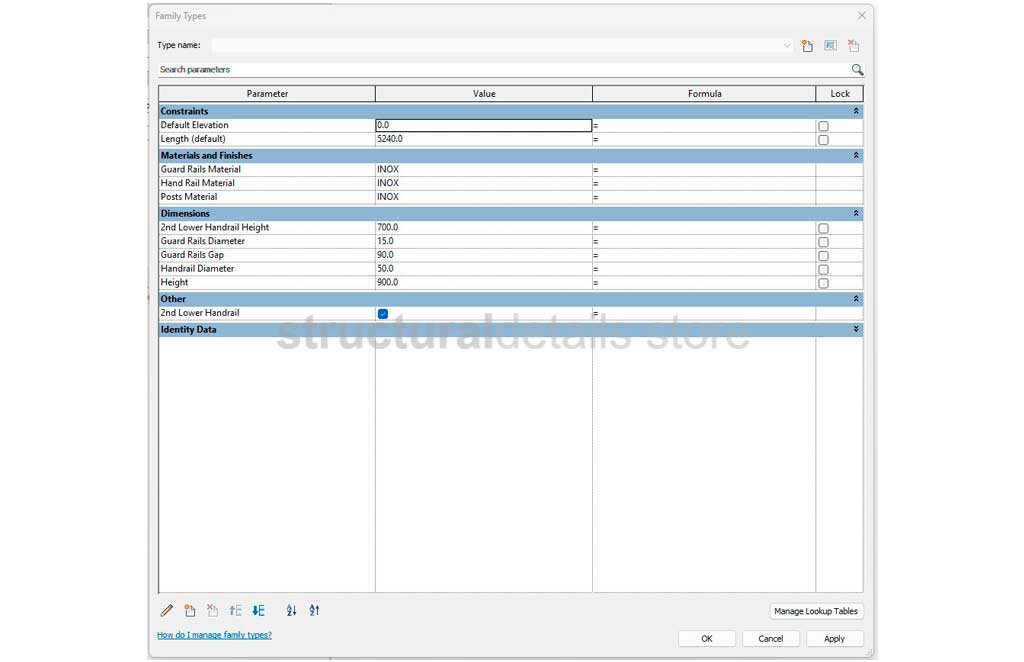The height and width of the screenshot is (662, 1024).
Task: Uncheck the 2nd Lower Handrail checkbox
Action: point(383,314)
